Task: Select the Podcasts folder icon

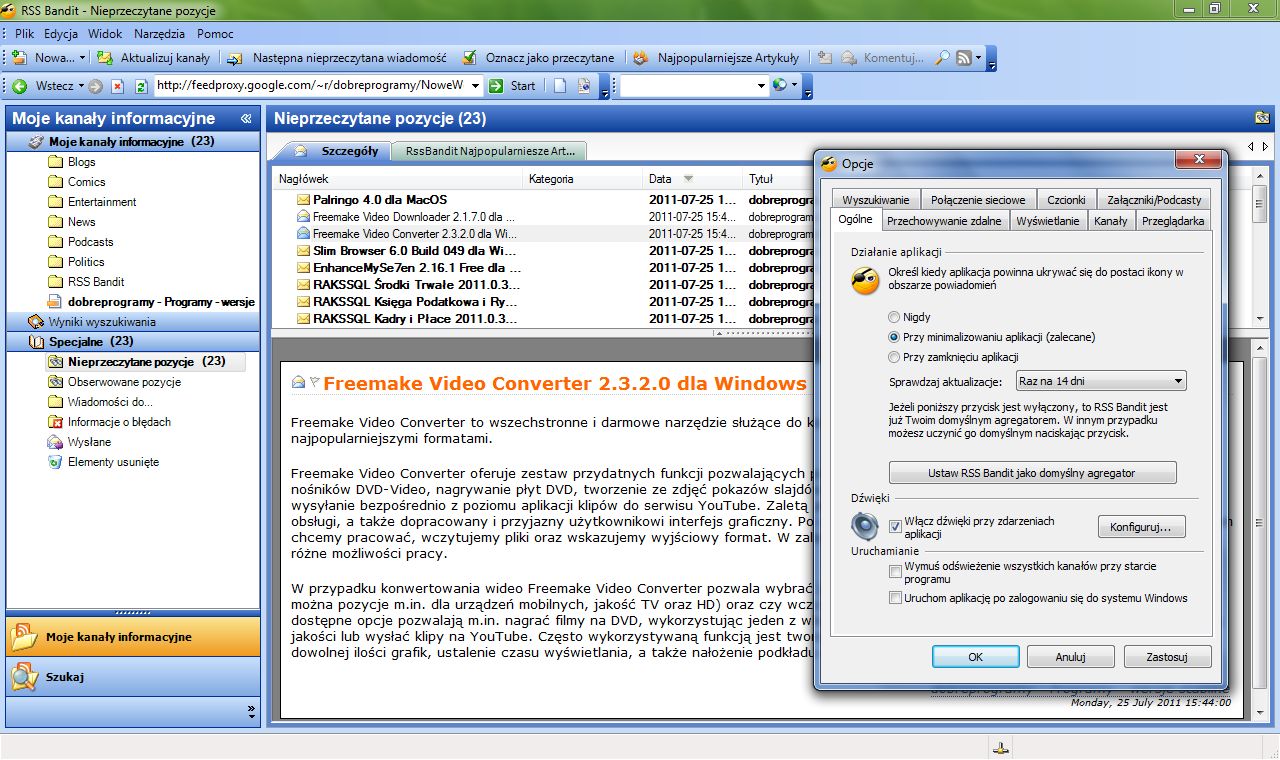Action: click(x=56, y=242)
